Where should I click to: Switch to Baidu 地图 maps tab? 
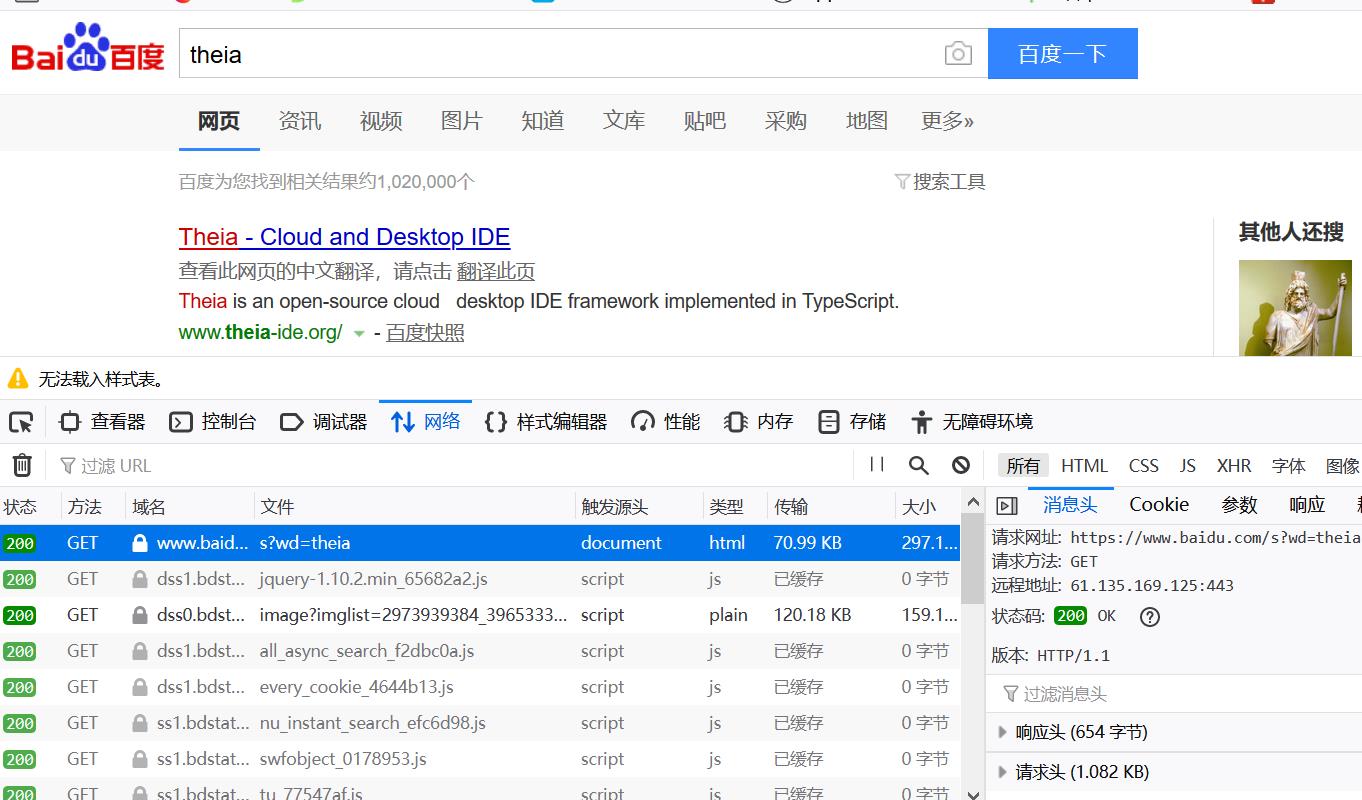point(867,121)
